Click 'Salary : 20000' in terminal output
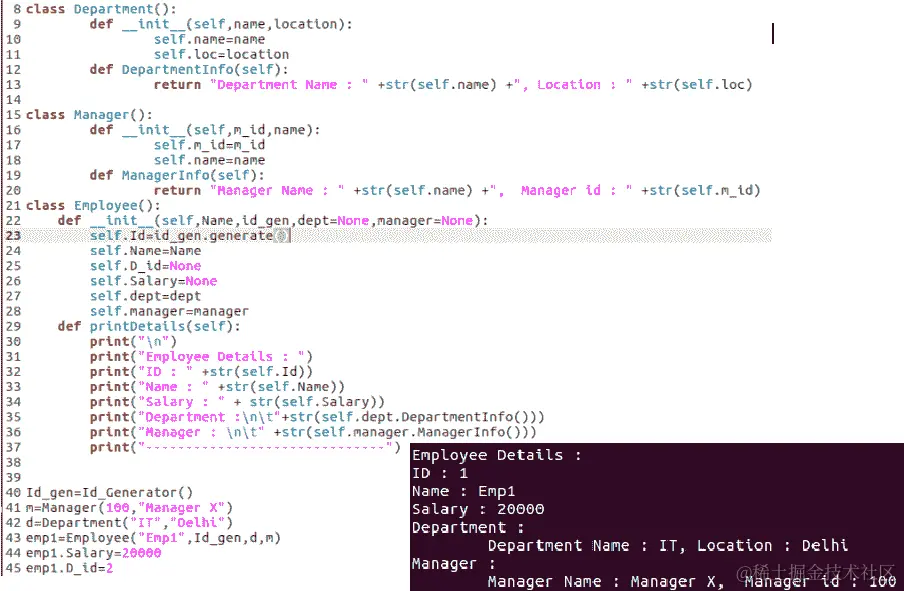 tap(478, 510)
